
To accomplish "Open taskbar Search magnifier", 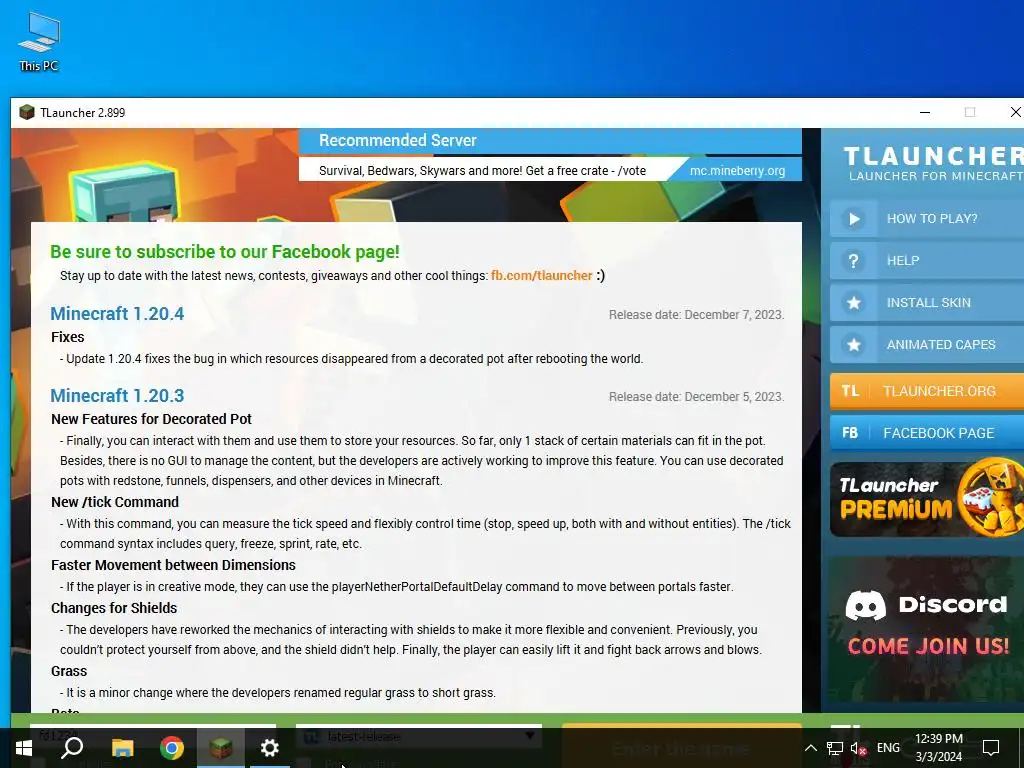I will tap(72, 748).
